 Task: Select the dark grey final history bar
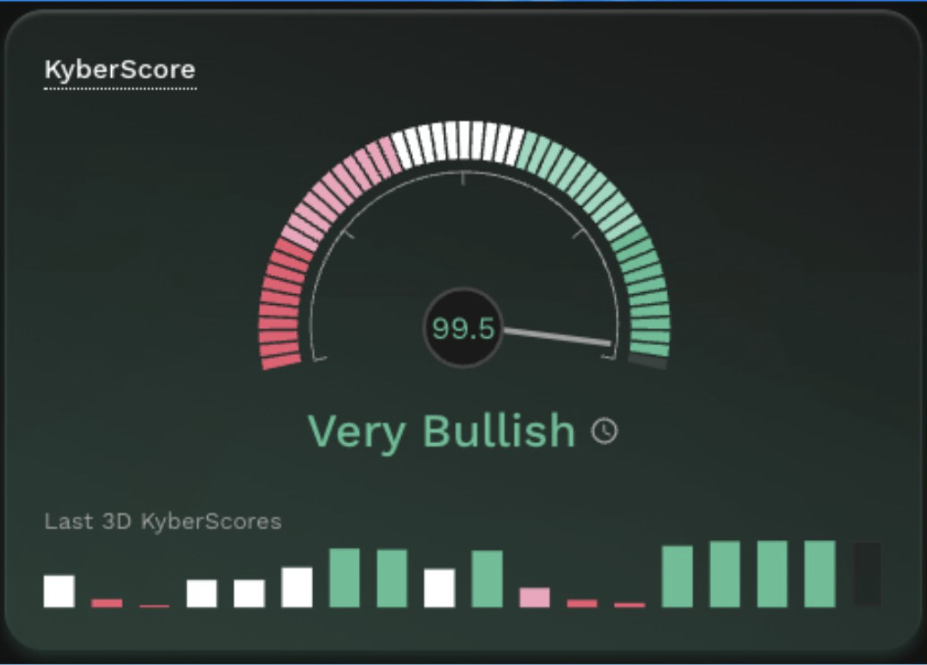tap(867, 574)
